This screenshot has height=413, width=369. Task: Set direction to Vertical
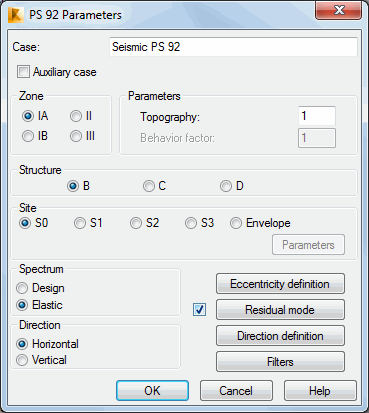[x=22, y=360]
